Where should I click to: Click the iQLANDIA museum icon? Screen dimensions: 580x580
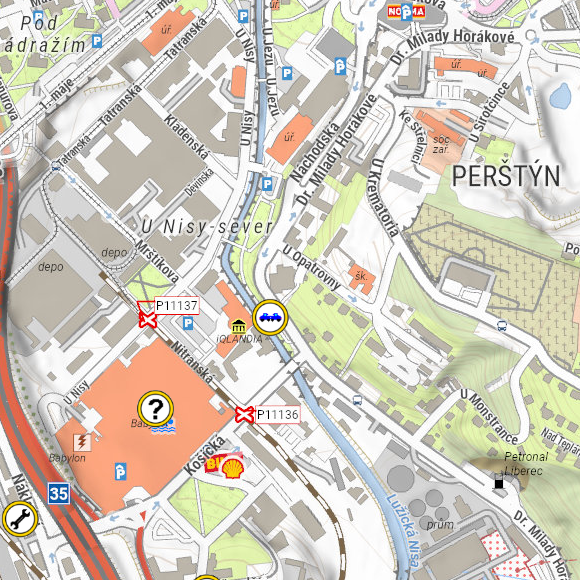[x=239, y=326]
